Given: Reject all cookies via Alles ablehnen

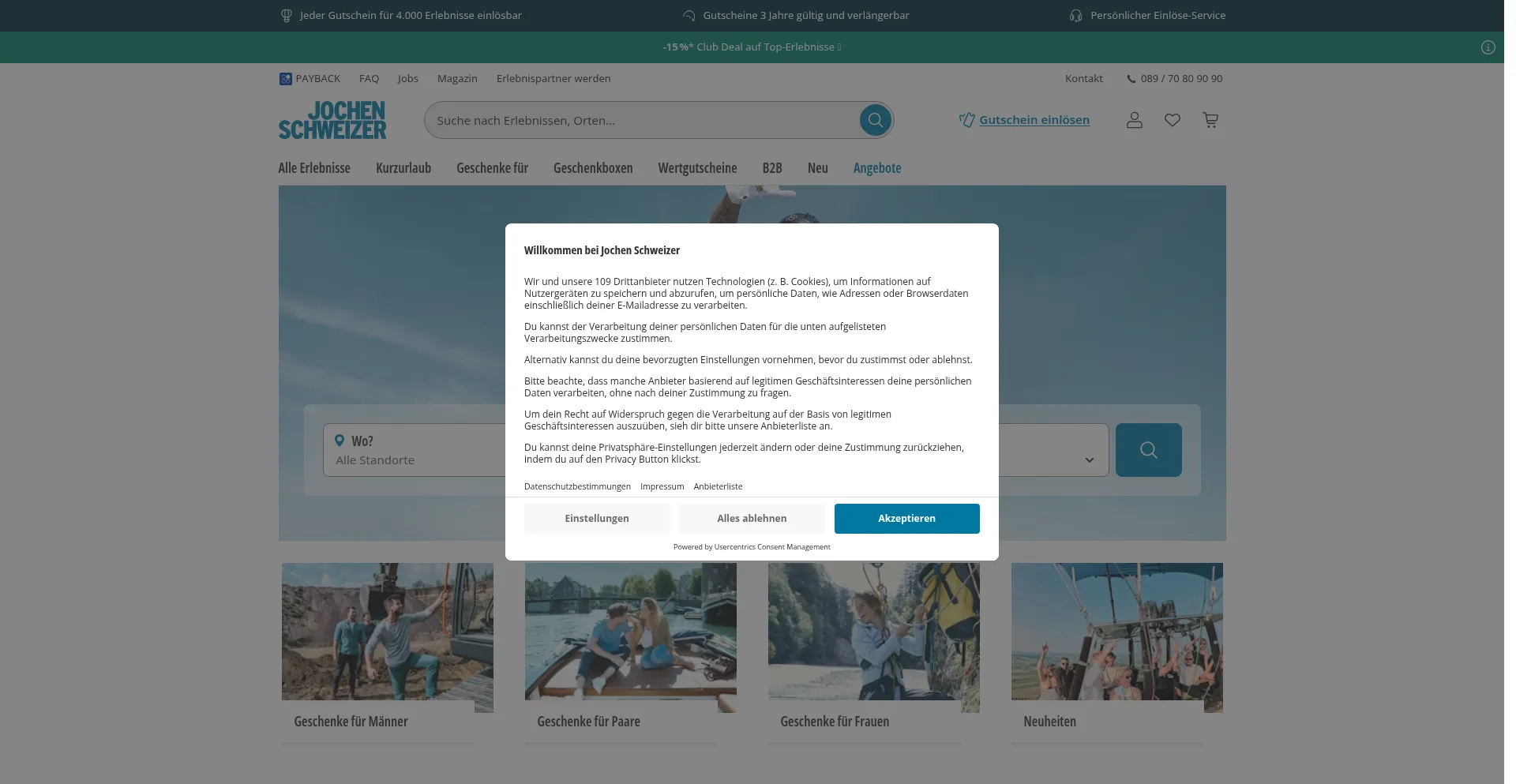Looking at the screenshot, I should tap(752, 519).
